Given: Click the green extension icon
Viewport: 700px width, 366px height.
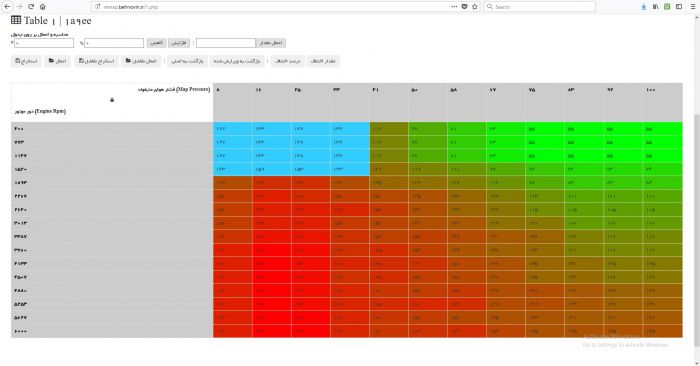Looking at the screenshot, I should [667, 7].
